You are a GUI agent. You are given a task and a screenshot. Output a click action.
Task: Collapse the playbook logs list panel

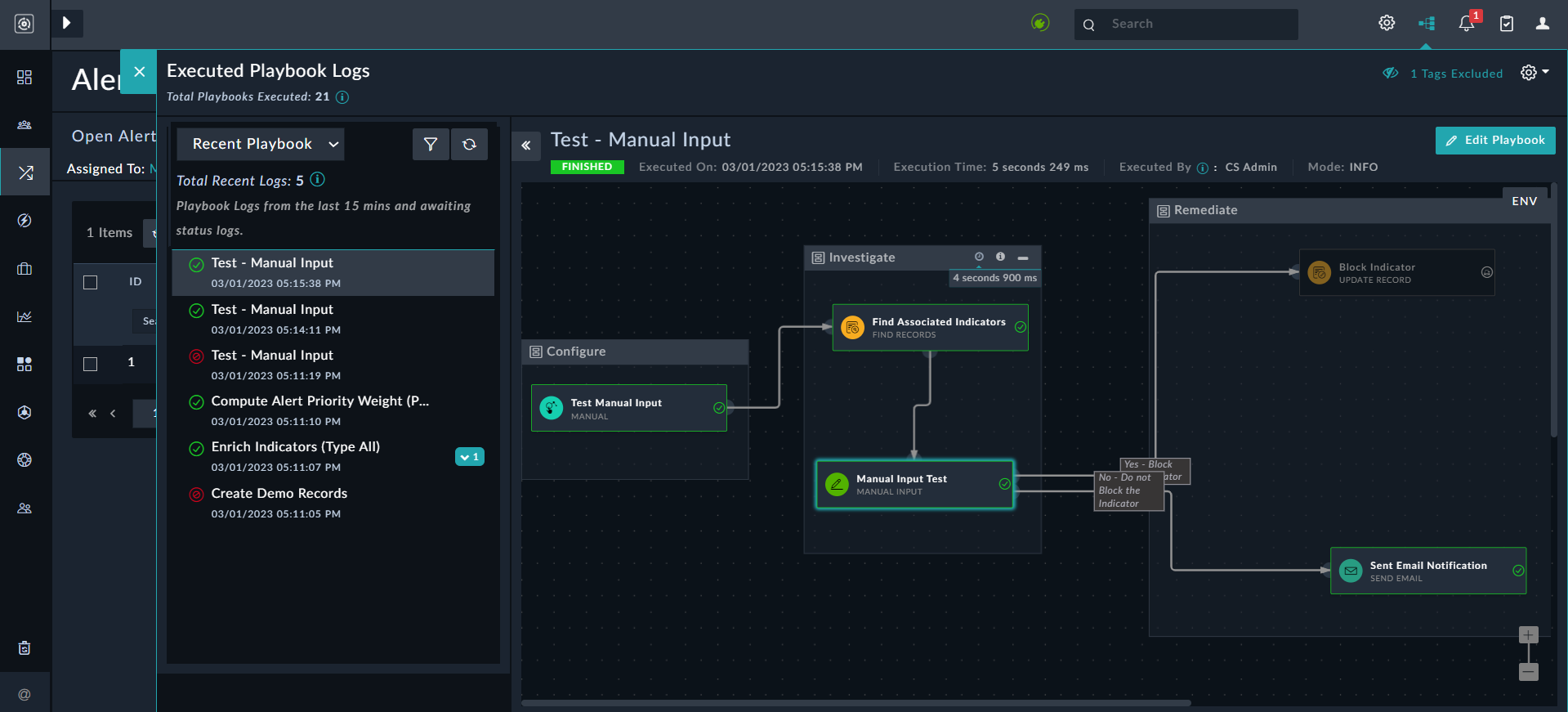[x=526, y=146]
